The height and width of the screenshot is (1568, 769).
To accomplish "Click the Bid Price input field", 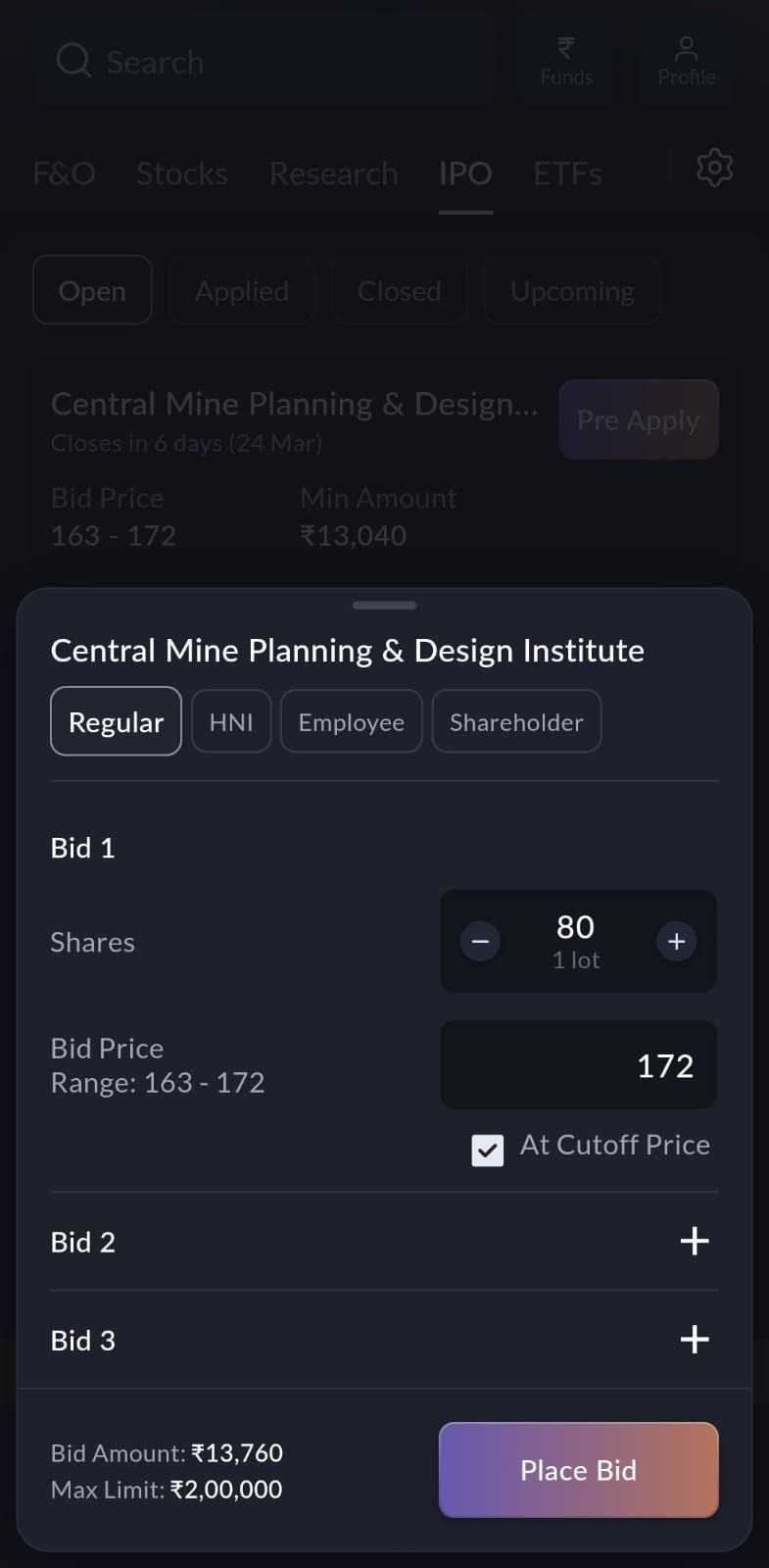I will [x=578, y=1065].
